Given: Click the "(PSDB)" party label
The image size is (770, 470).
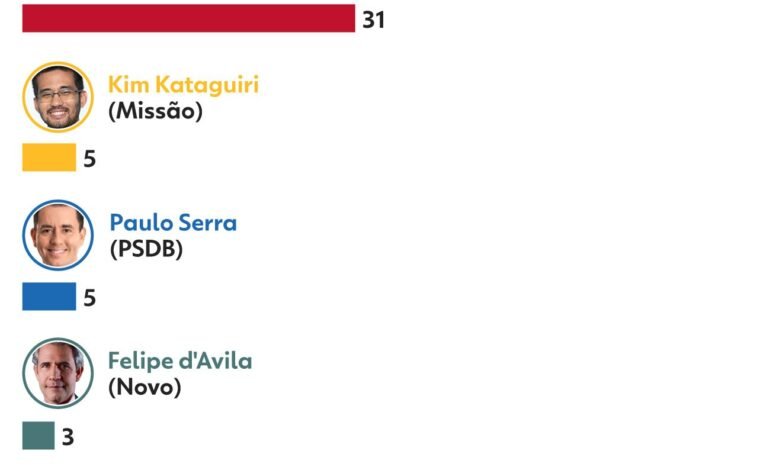Looking at the screenshot, I should point(146,249).
